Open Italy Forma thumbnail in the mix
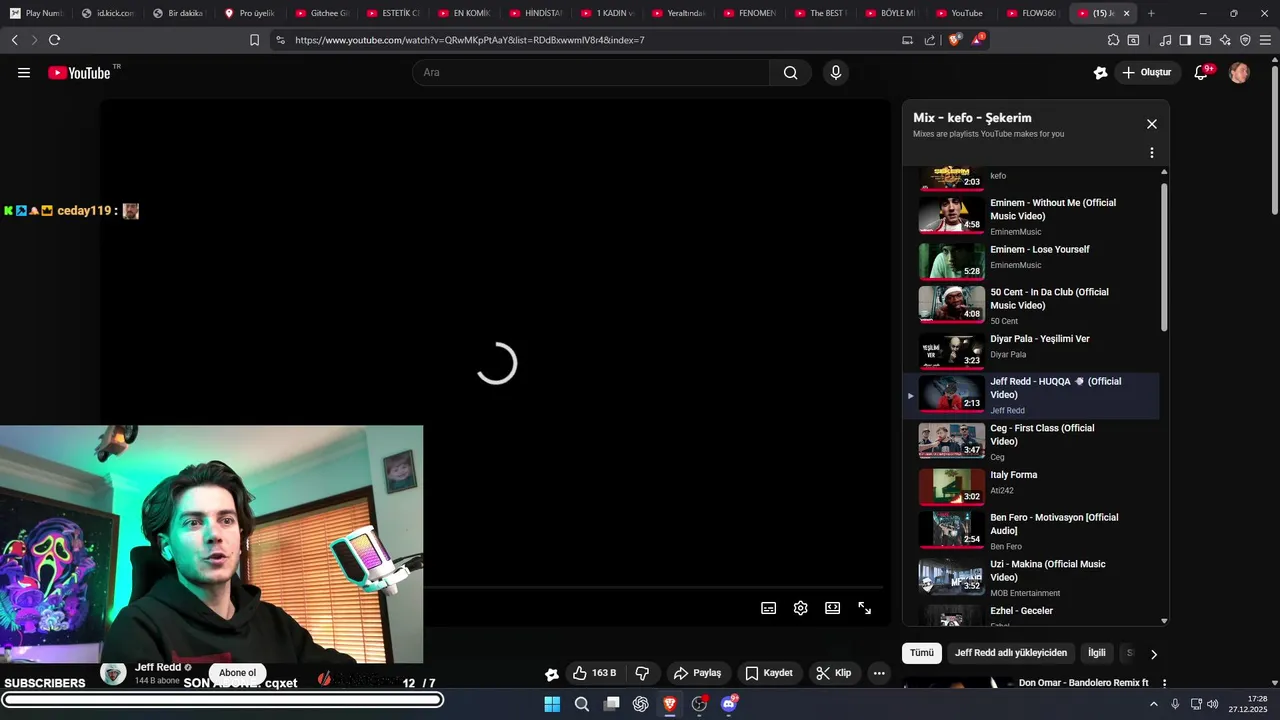Screen dimensions: 1280x720 click(952, 487)
